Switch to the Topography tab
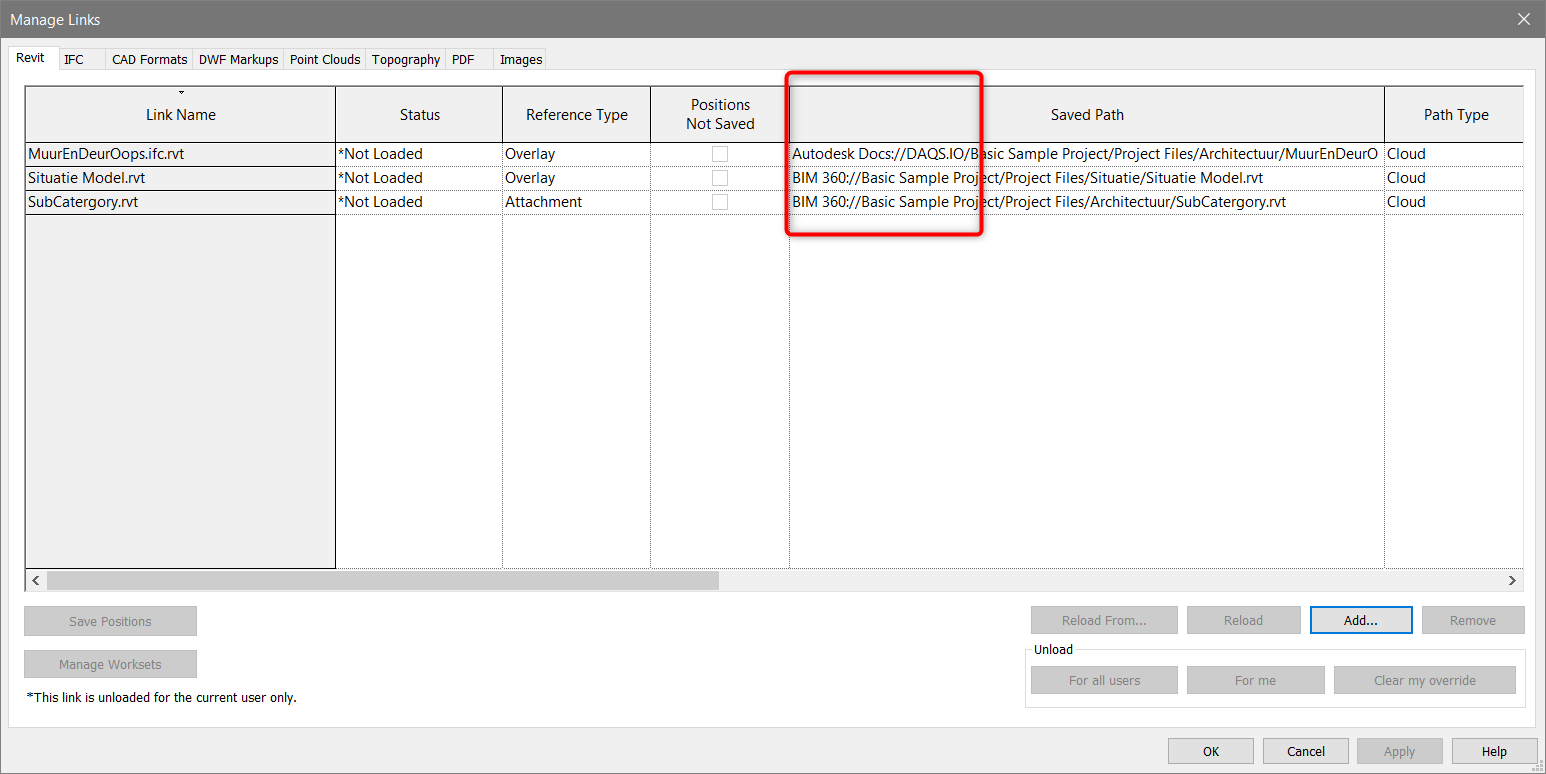1546x774 pixels. (405, 59)
